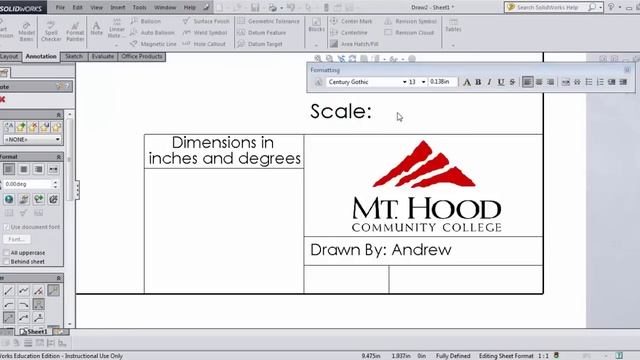
Task: Select the Area Hatch/Fill tool
Action: click(355, 44)
